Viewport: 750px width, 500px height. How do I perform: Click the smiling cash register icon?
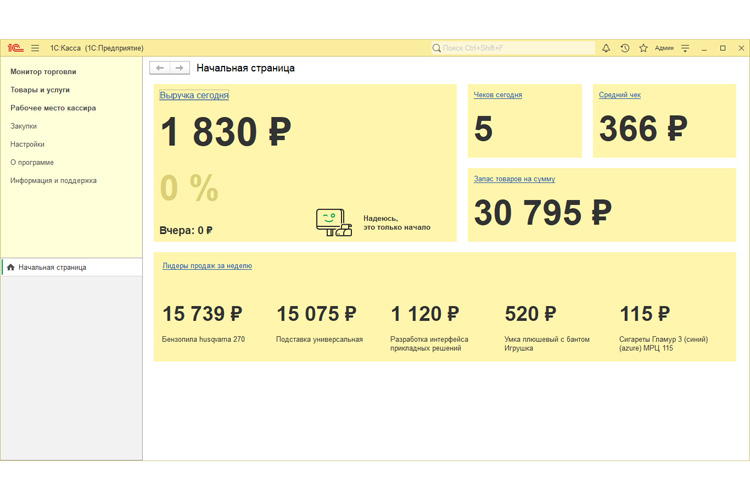[x=333, y=222]
